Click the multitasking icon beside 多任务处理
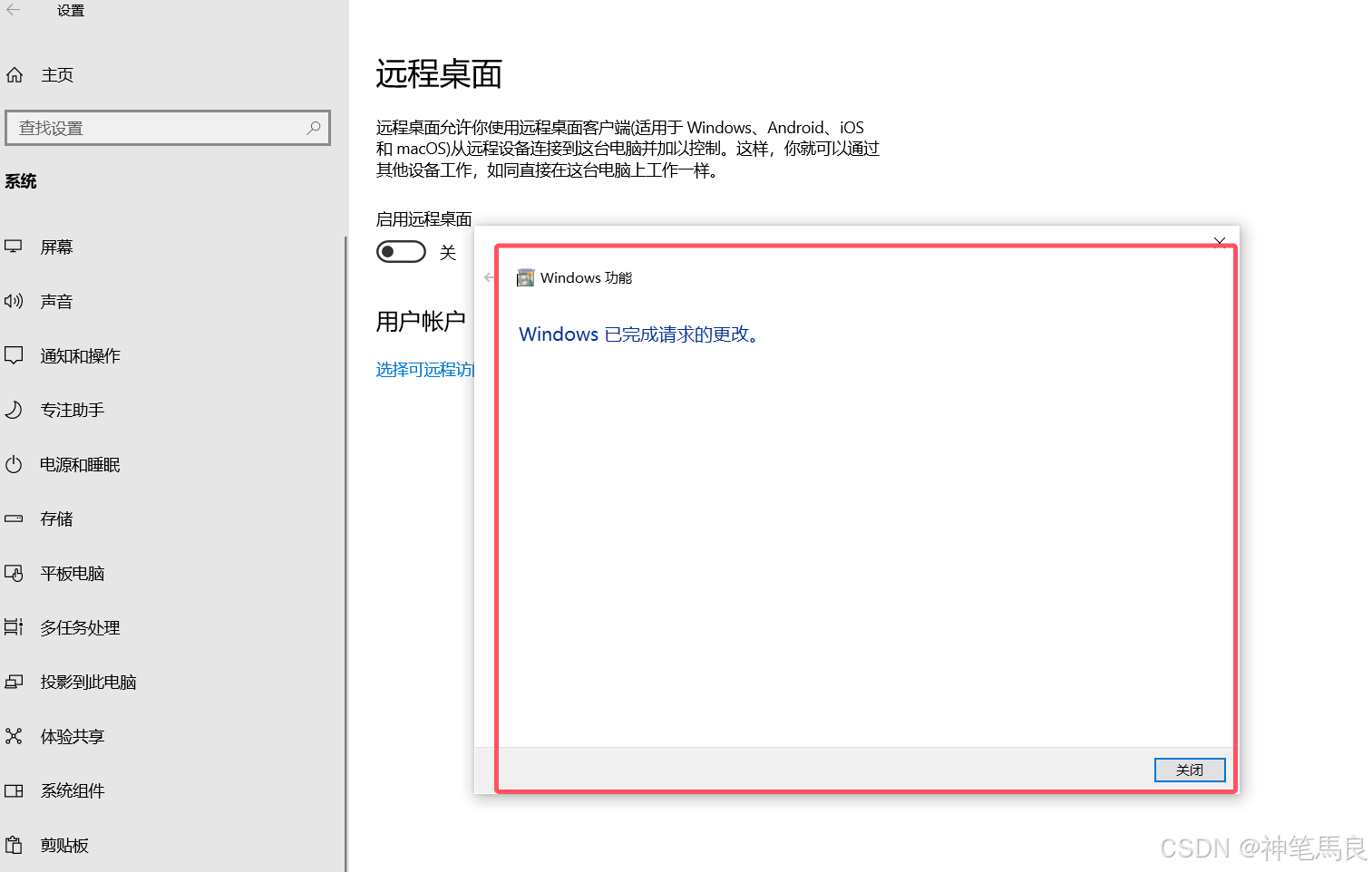Screen dimensions: 1372x872 tap(14, 627)
